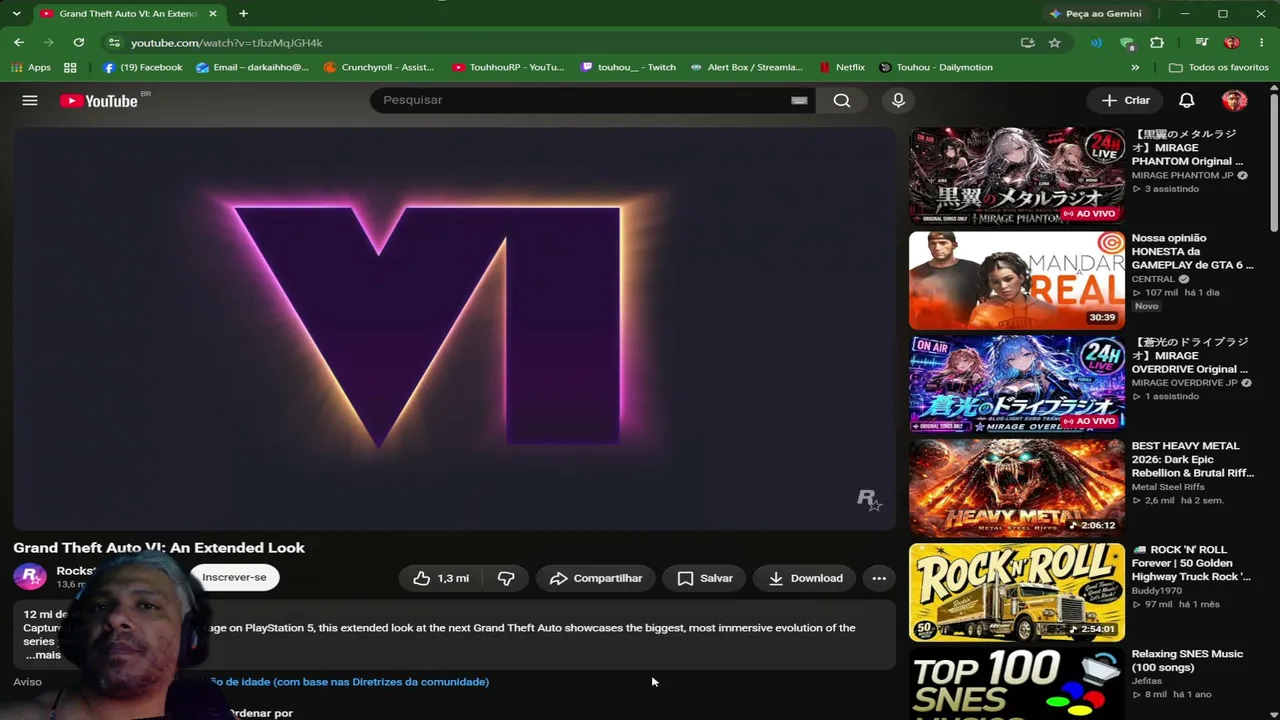Open the Chrome three-dot menu
1280x720 pixels.
[1260, 43]
